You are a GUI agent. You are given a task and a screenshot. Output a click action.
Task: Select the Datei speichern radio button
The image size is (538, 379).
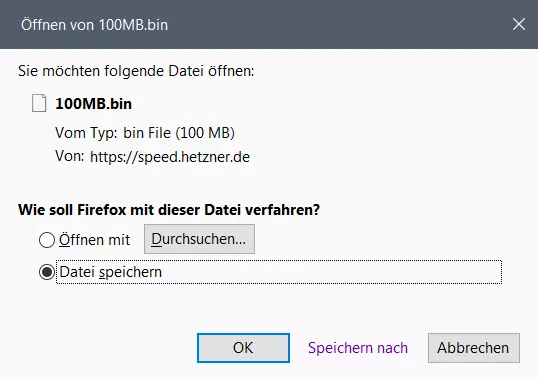click(x=47, y=272)
